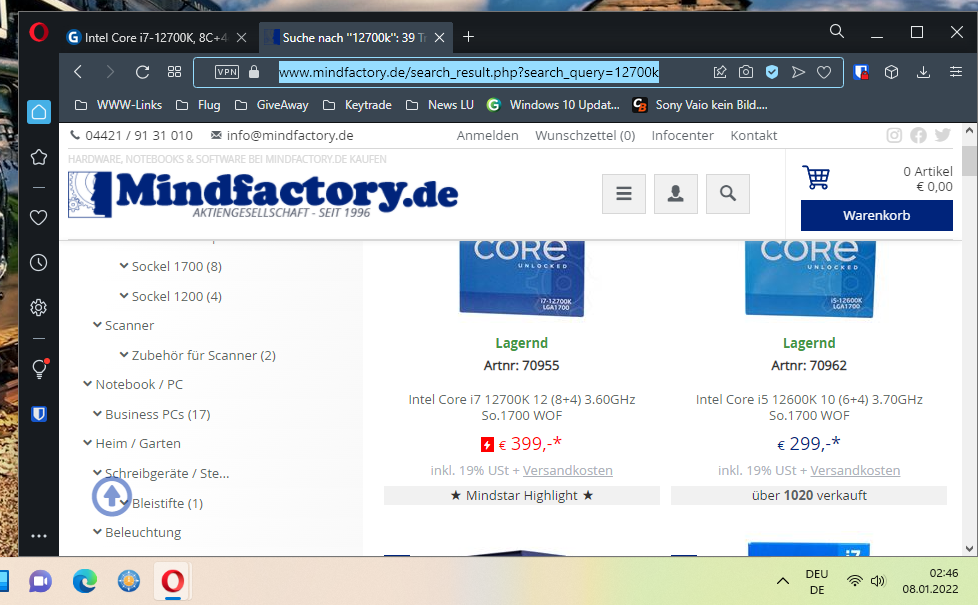Open sidebar settings gear icon
Image resolution: width=978 pixels, height=605 pixels.
tap(39, 307)
